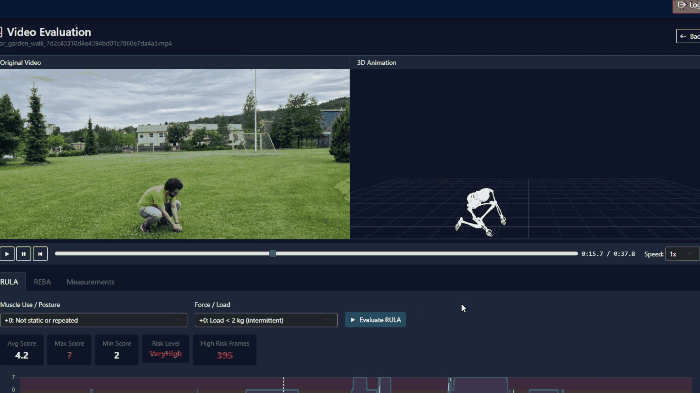Click the 3D skeleton animation view

(525, 154)
